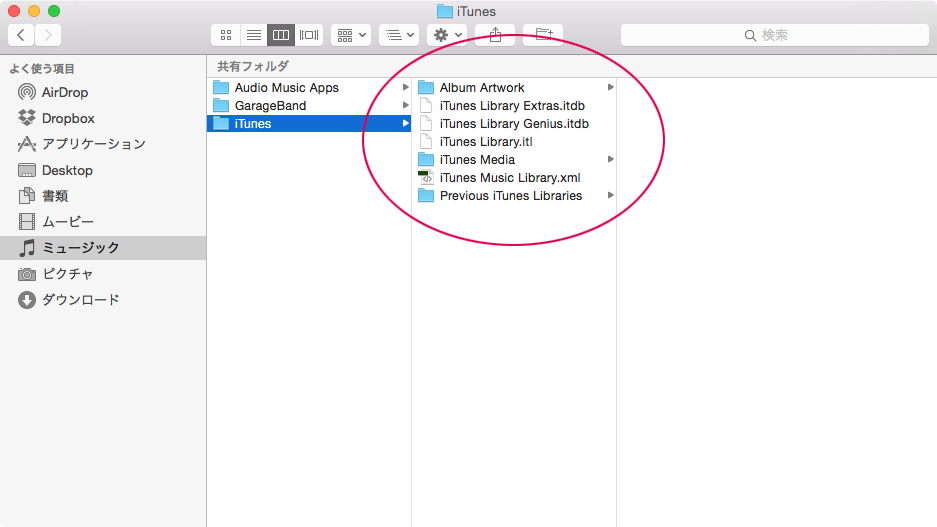Switch to list view
937x527 pixels.
click(253, 35)
